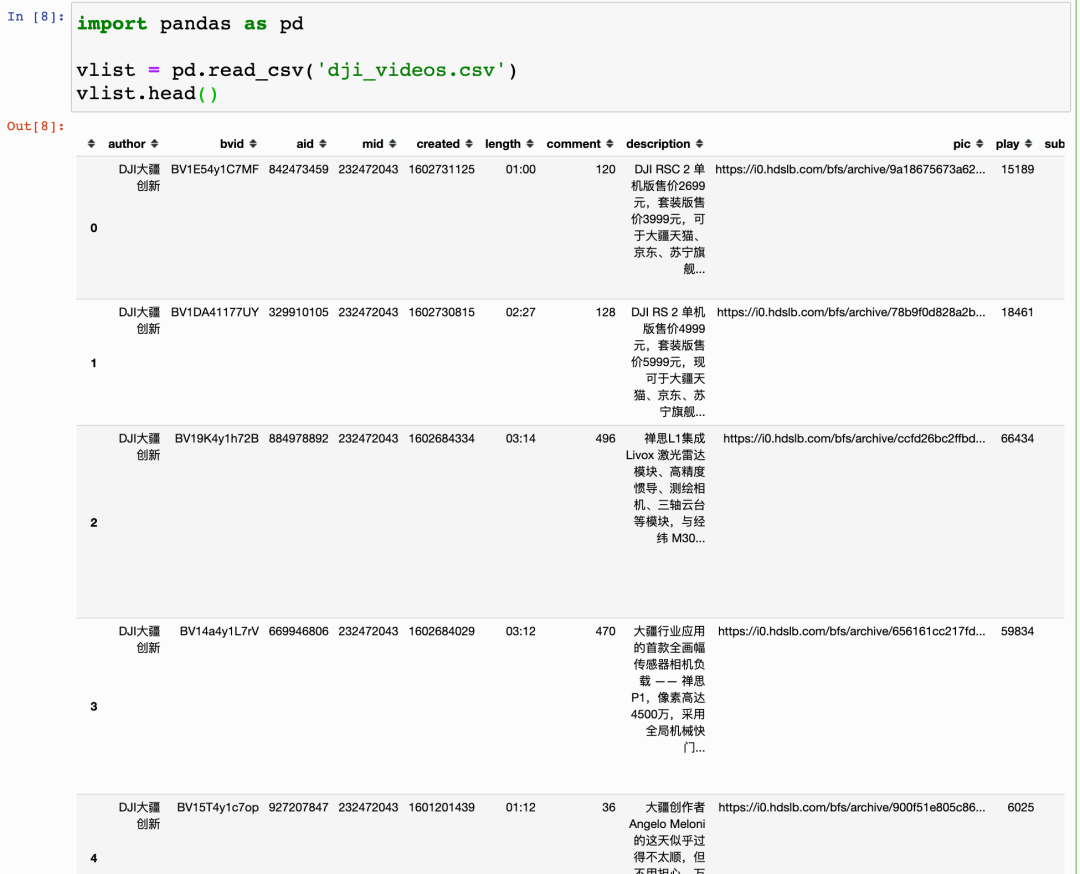Click row index 2 label

(x=94, y=523)
